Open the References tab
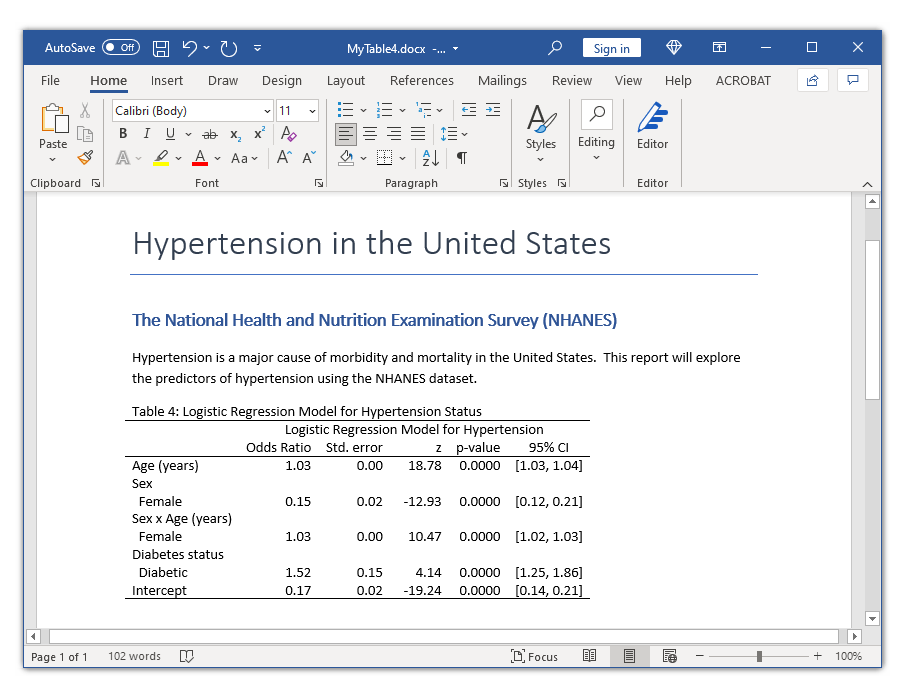The image size is (907, 696). tap(421, 81)
